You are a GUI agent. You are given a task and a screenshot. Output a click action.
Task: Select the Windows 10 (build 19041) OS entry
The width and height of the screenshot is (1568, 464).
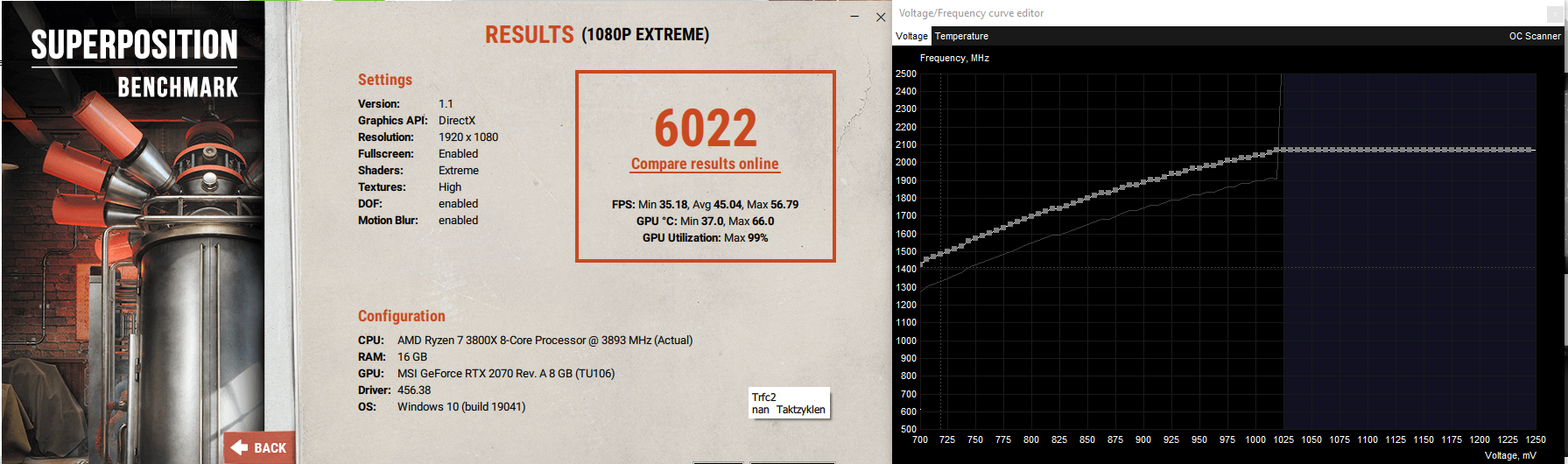461,406
